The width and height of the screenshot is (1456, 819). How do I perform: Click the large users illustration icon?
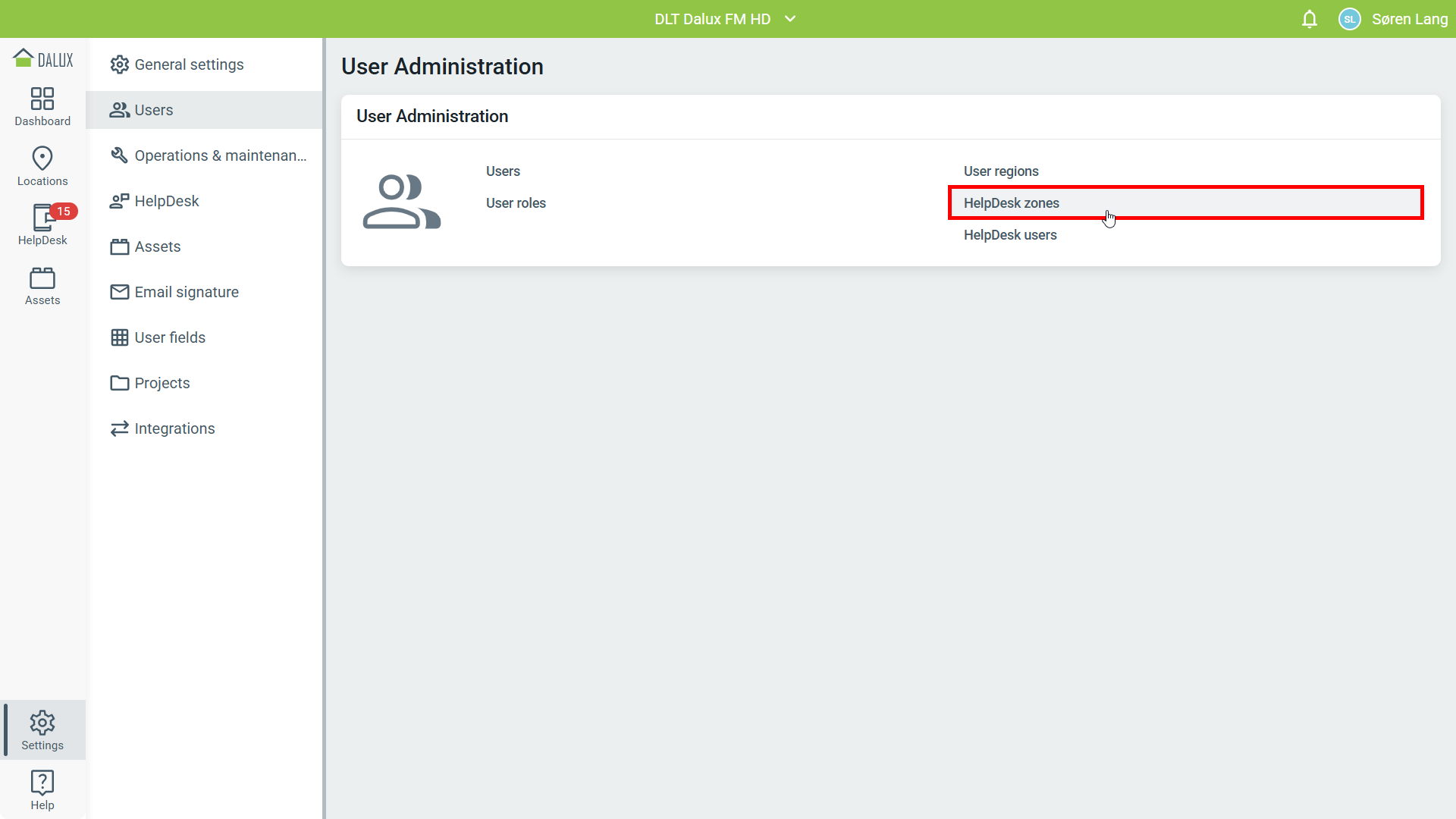point(402,202)
